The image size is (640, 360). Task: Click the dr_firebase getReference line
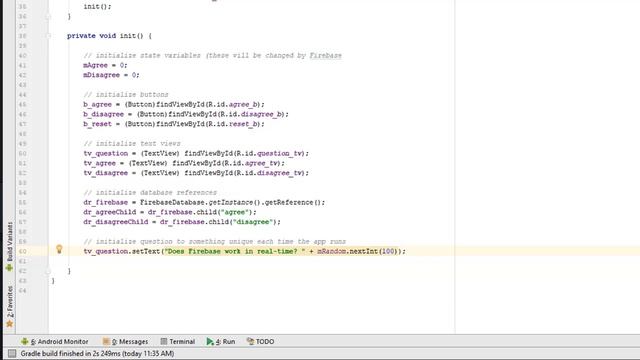tap(204, 202)
